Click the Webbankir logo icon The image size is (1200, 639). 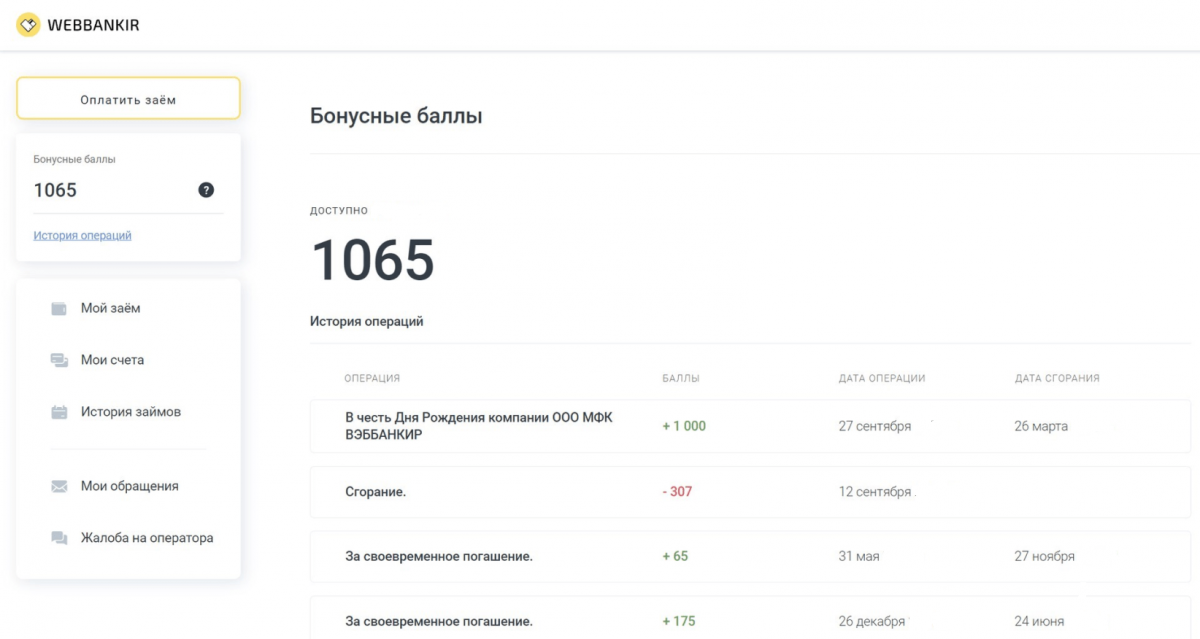coord(28,25)
